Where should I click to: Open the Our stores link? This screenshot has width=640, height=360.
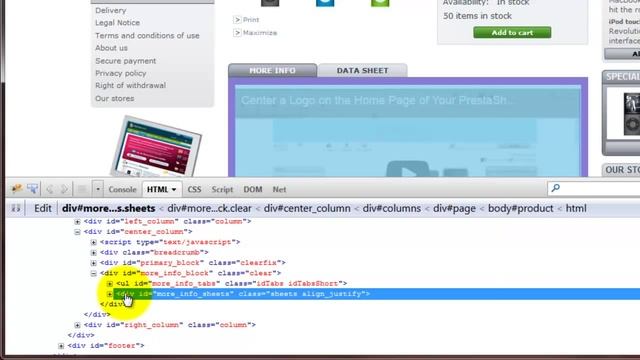pyautogui.click(x=115, y=98)
